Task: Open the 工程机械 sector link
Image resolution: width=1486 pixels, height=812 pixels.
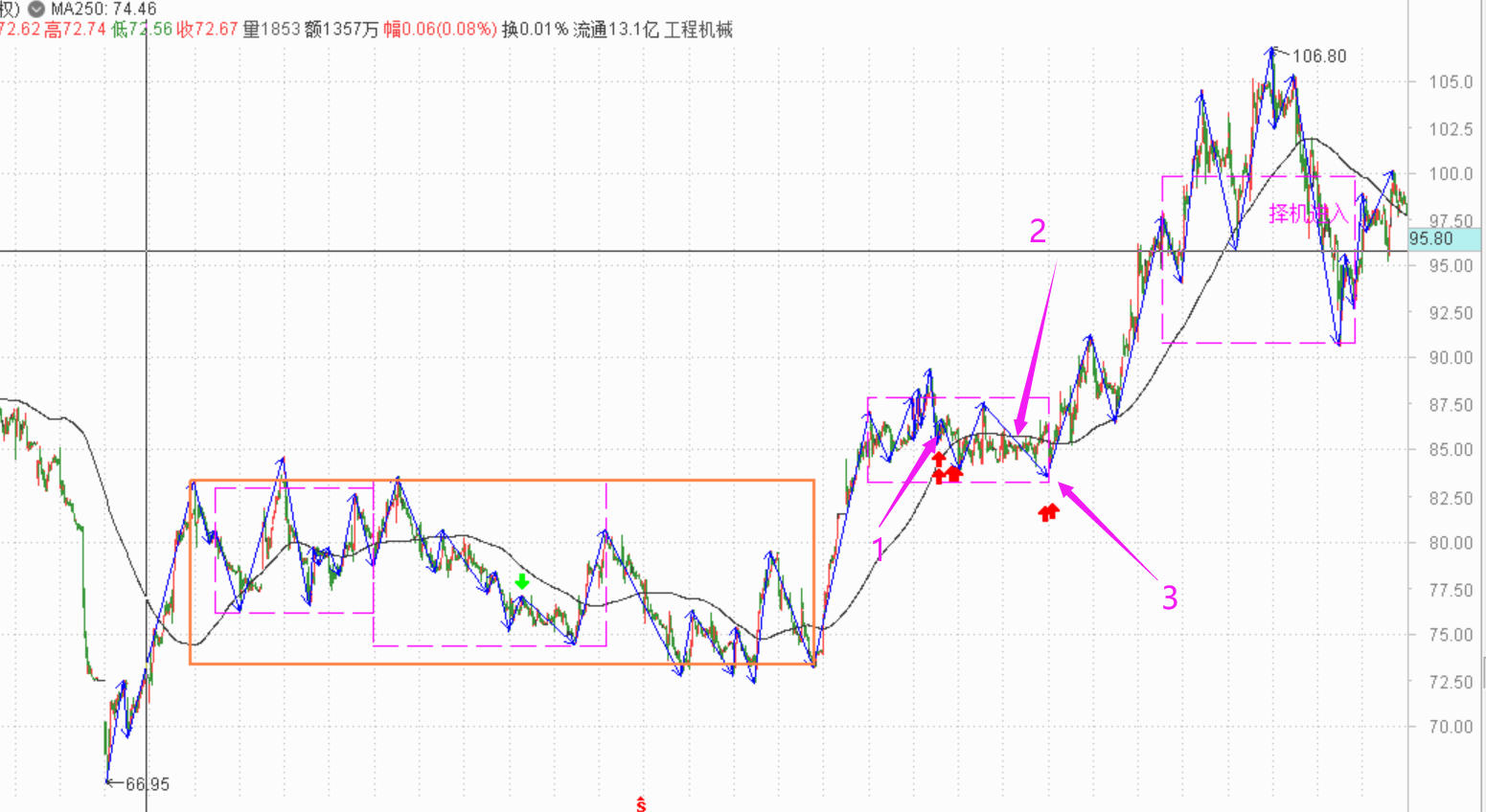Action: 698,30
